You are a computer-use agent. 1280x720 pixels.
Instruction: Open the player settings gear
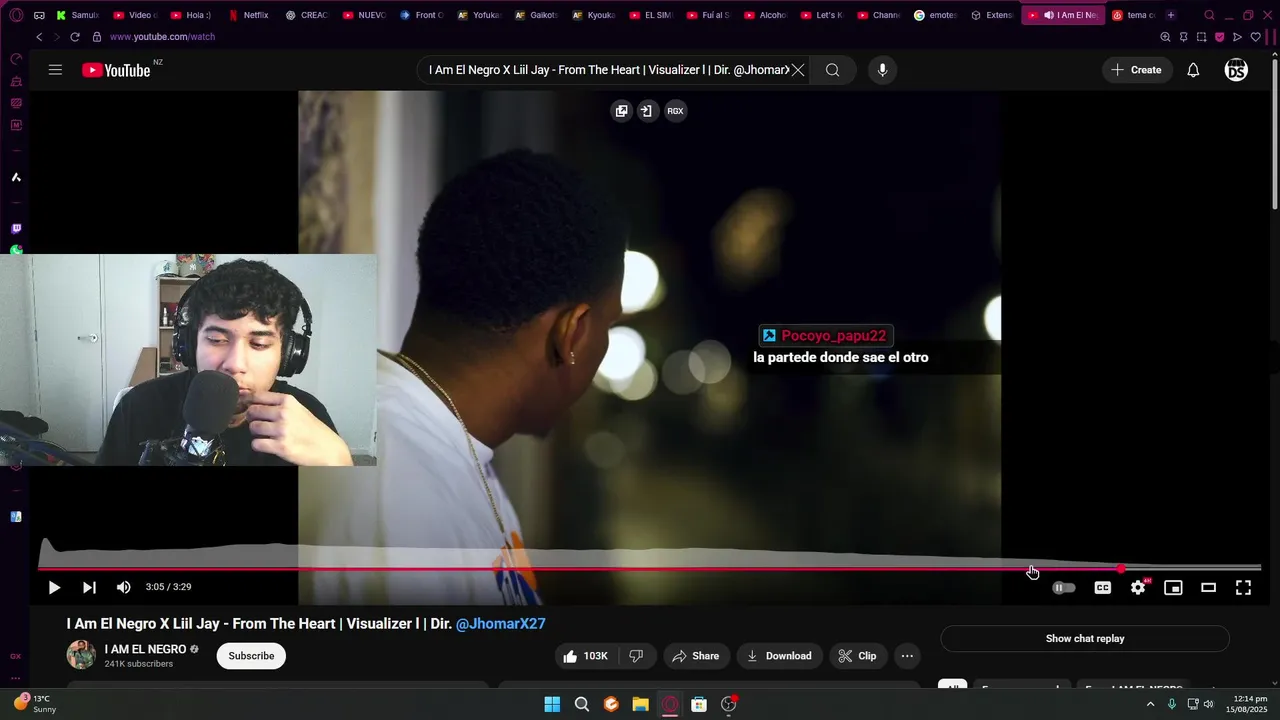(1138, 588)
